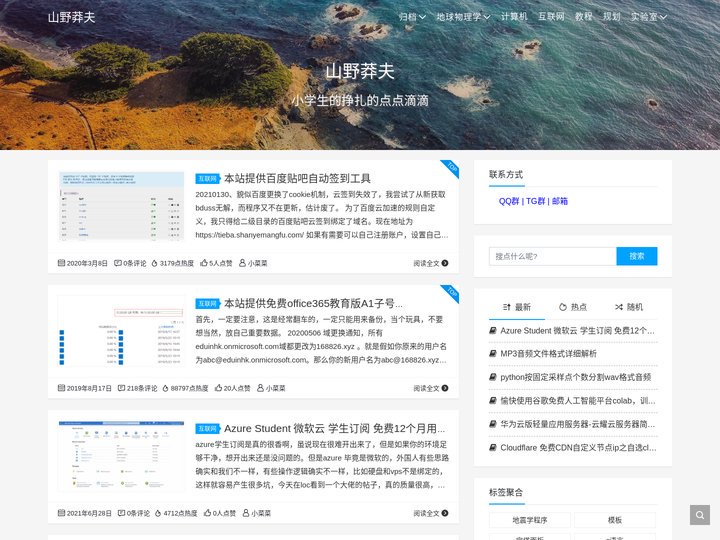Click the book icon beside the 华为云 post

coord(493,424)
